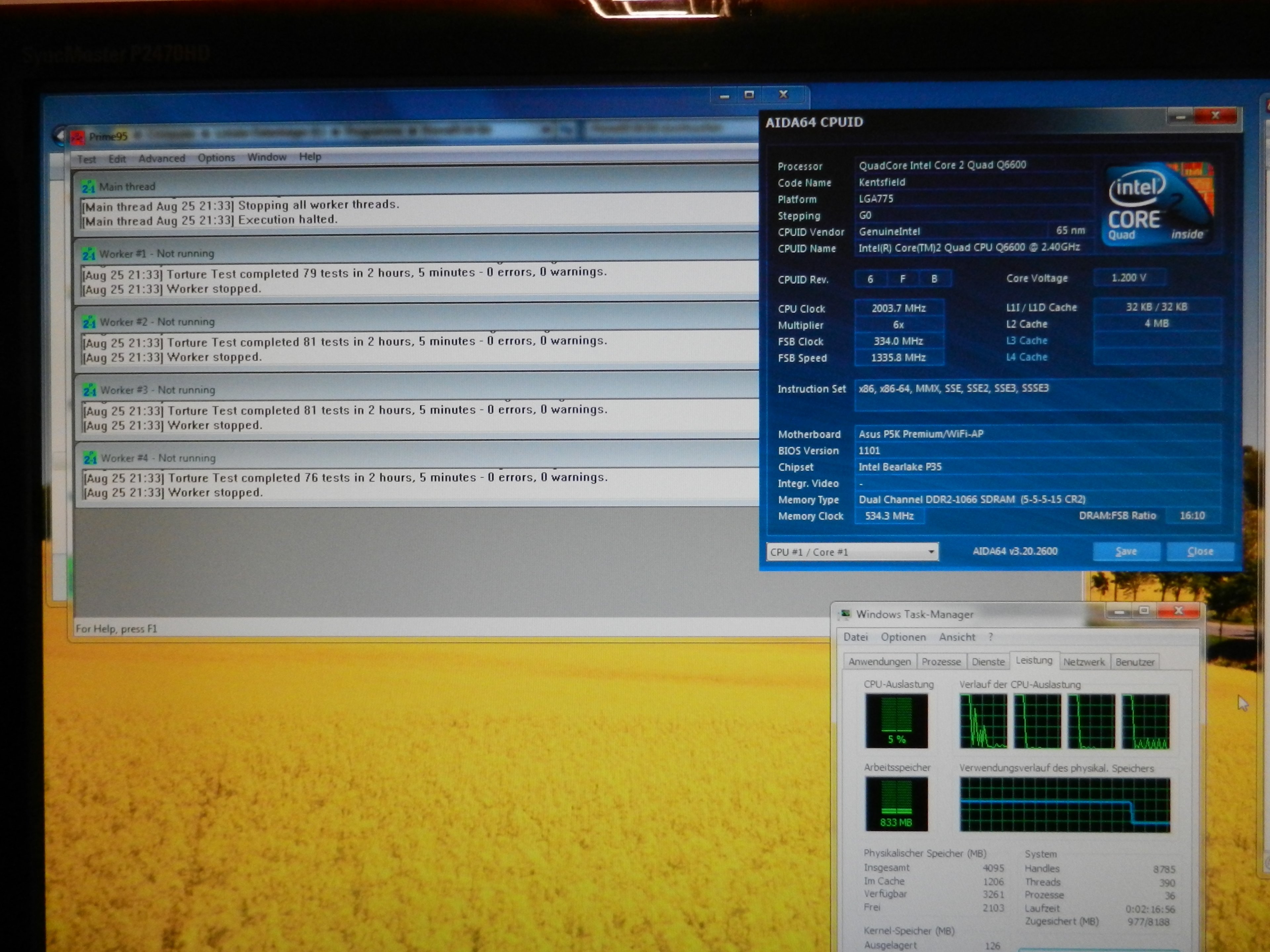Open the Options menu in Prime95
1270x952 pixels.
[x=216, y=158]
